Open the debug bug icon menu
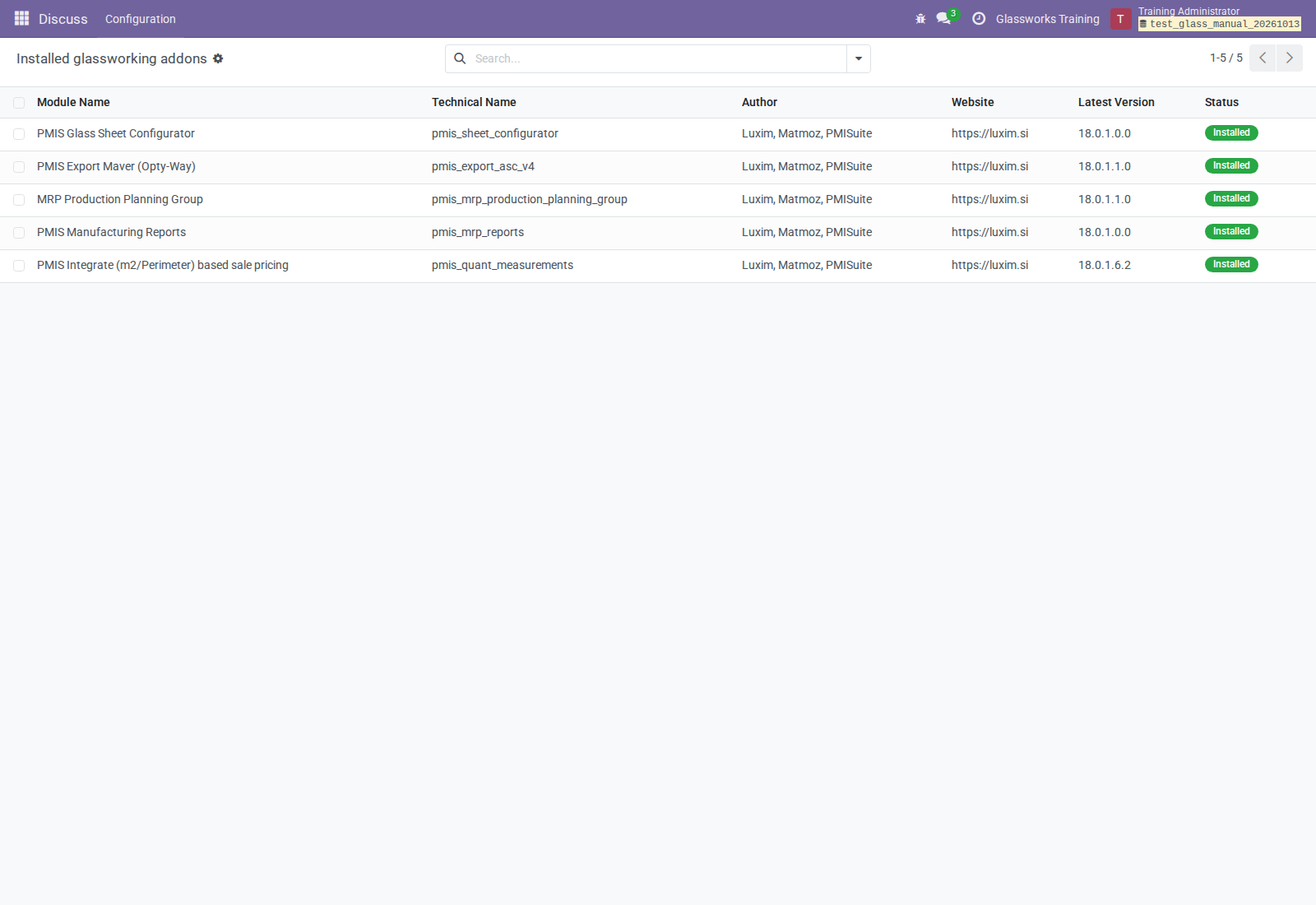Screen dimensions: 1316x905 (920, 19)
